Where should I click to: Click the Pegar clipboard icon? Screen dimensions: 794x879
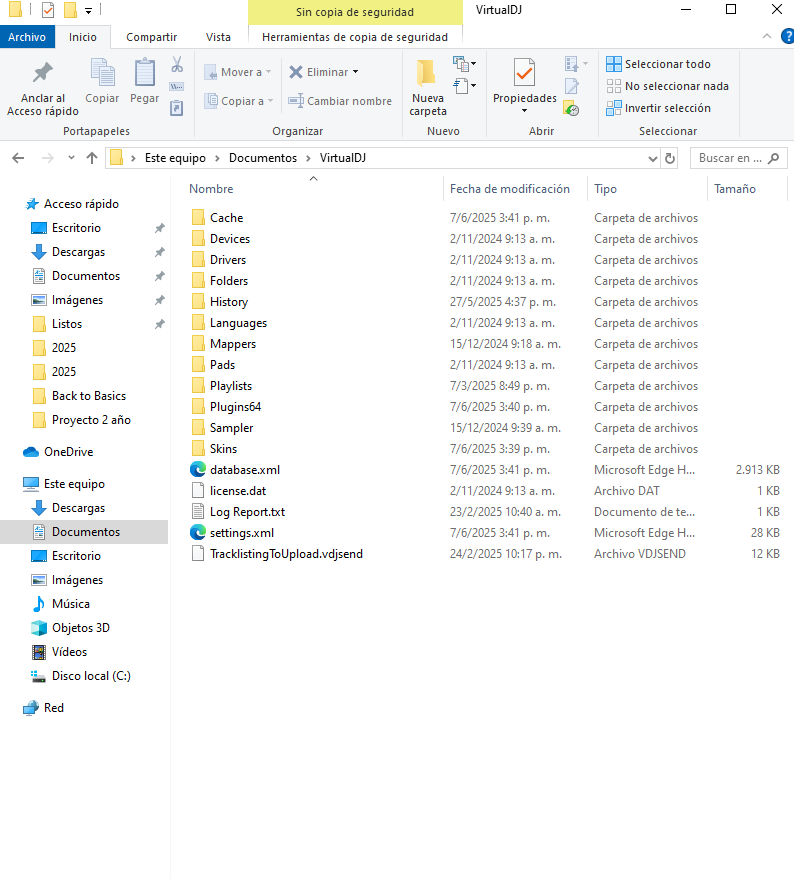(x=145, y=73)
